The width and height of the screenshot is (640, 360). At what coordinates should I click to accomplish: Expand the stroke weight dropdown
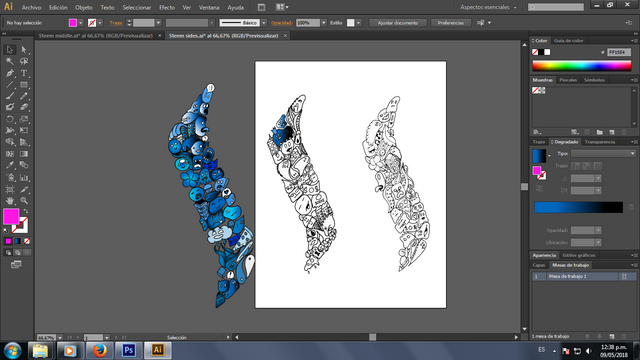coord(158,23)
